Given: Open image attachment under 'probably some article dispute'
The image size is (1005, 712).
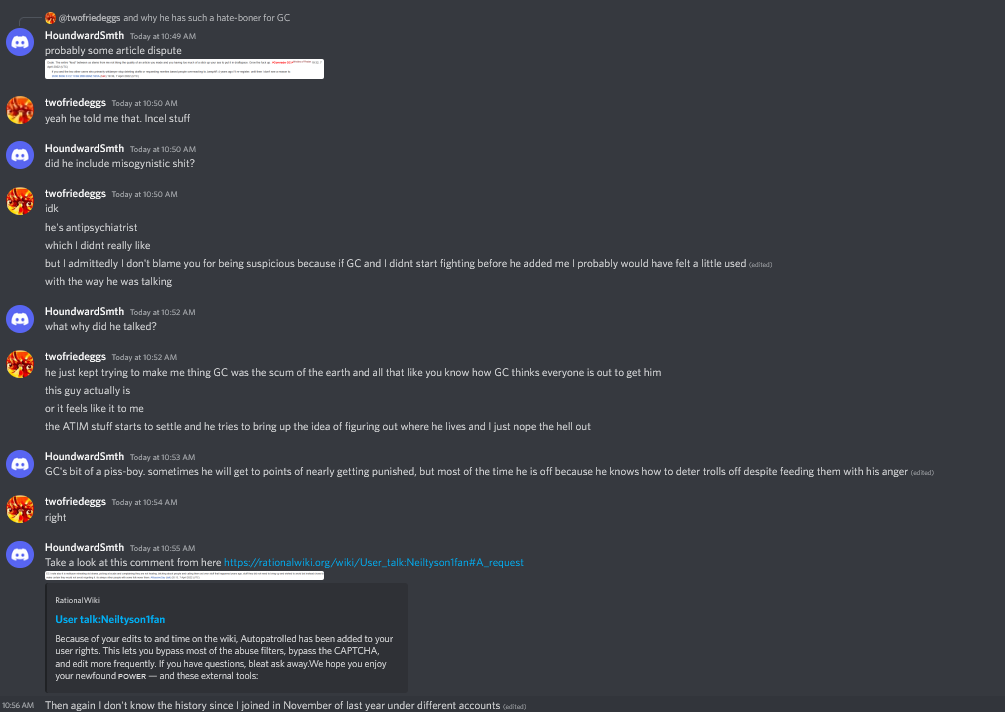Looking at the screenshot, I should click(184, 69).
